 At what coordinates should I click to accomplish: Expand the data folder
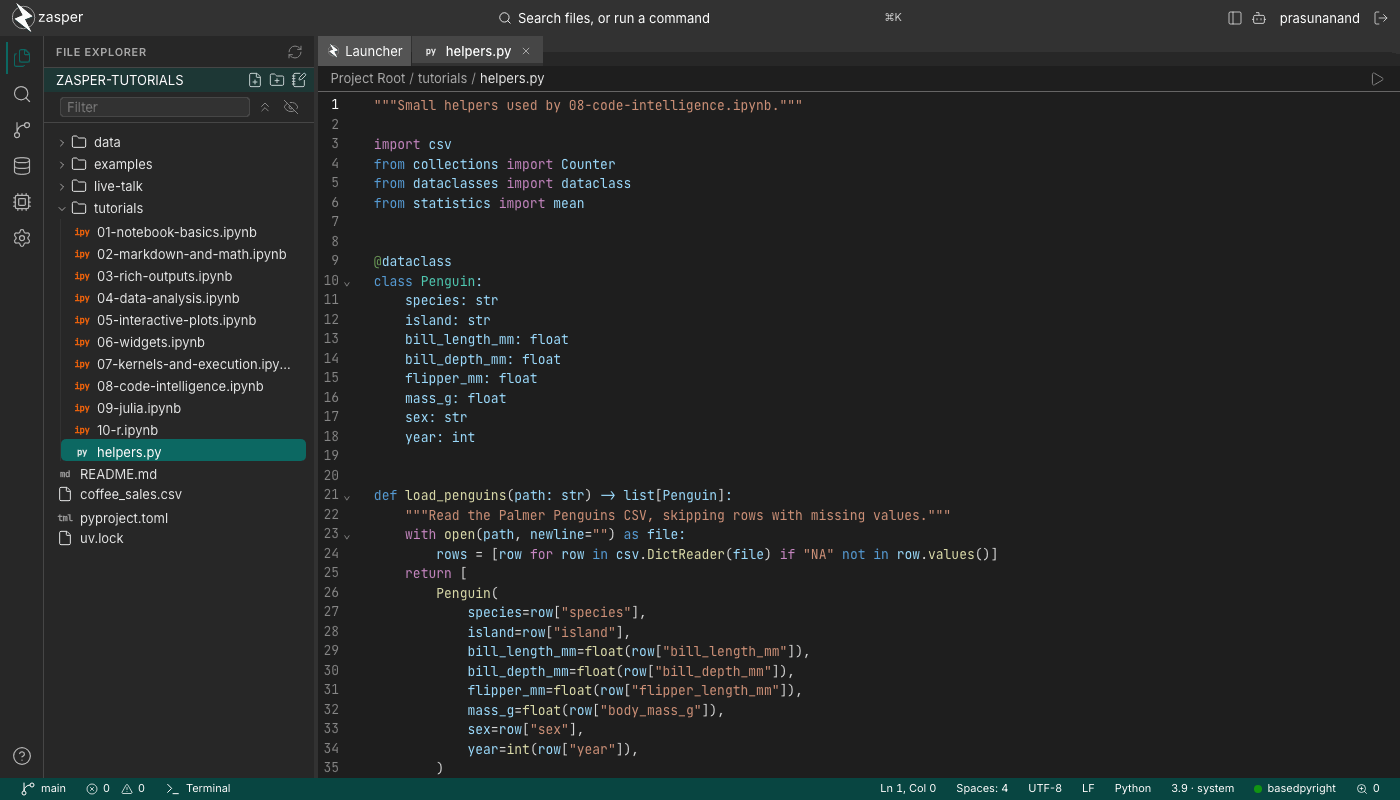[x=62, y=142]
